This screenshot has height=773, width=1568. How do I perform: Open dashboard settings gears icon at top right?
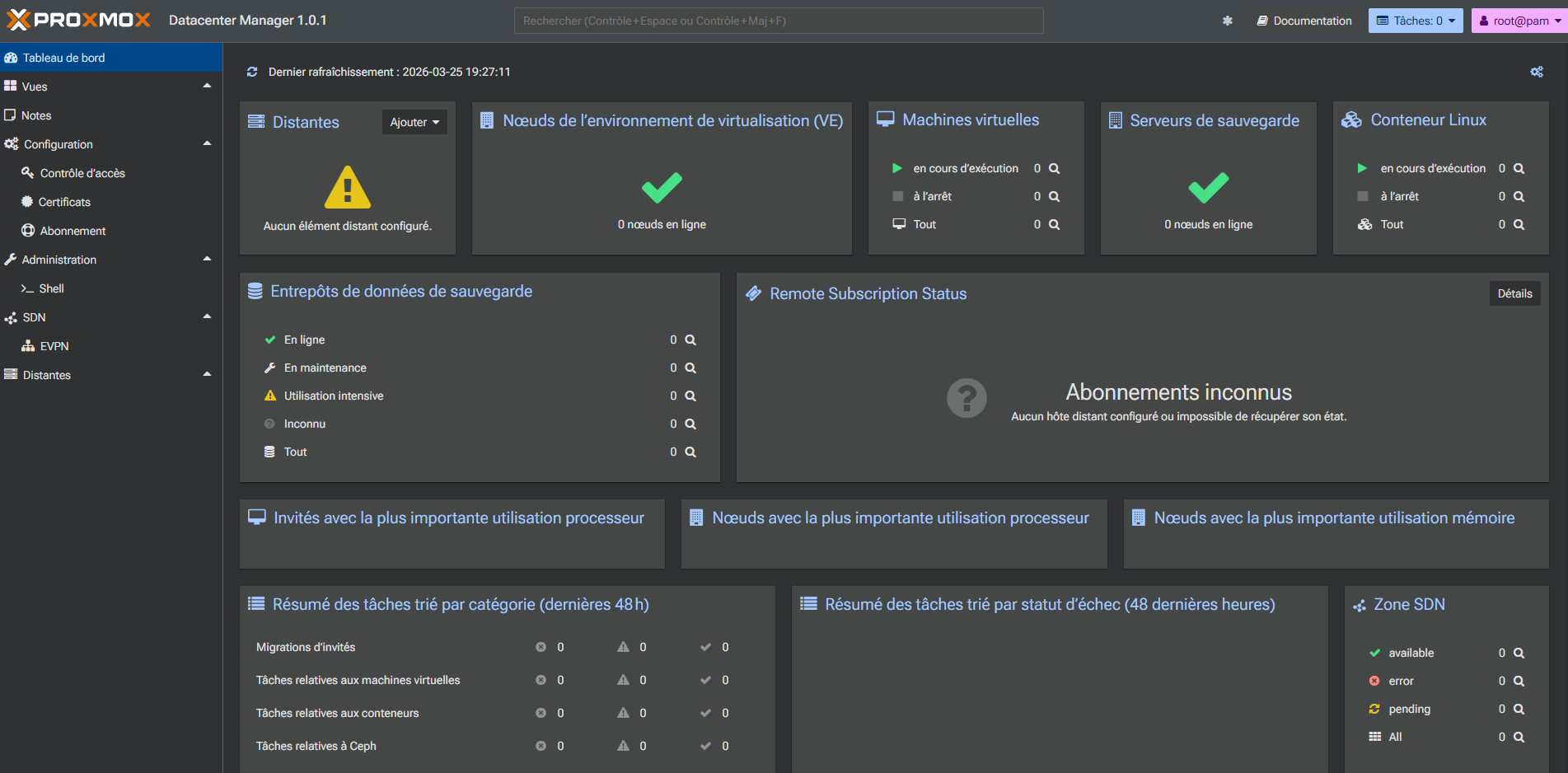point(1536,72)
